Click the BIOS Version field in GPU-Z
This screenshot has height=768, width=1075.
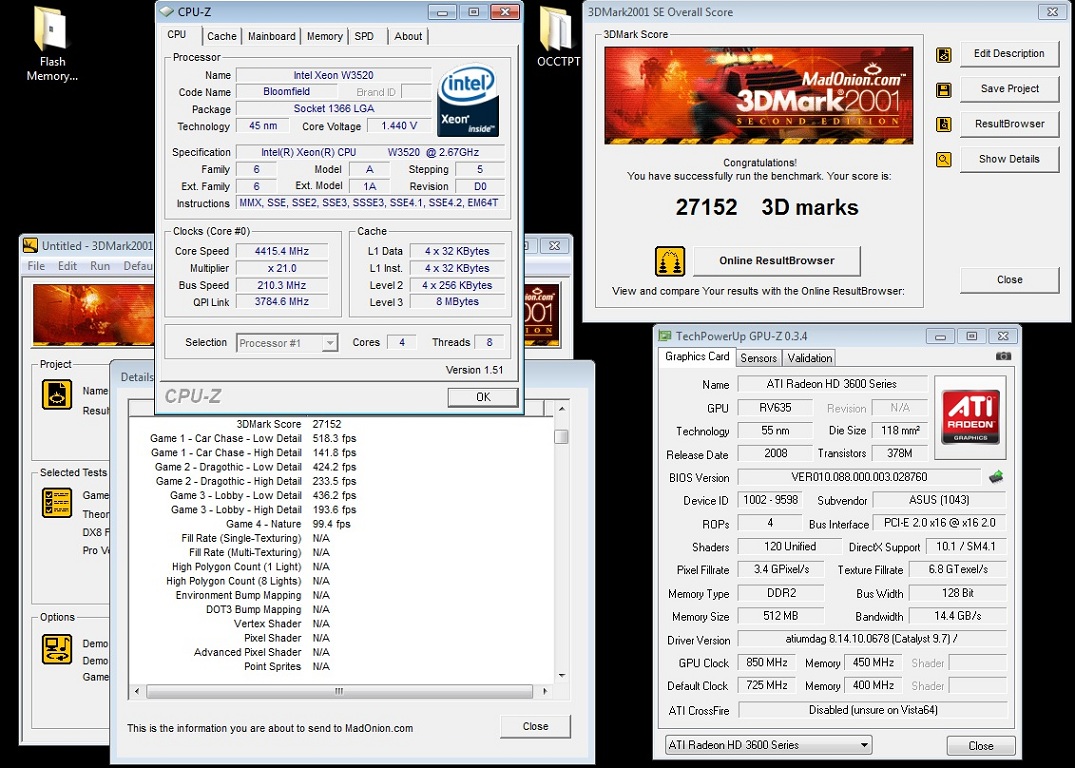(x=859, y=477)
